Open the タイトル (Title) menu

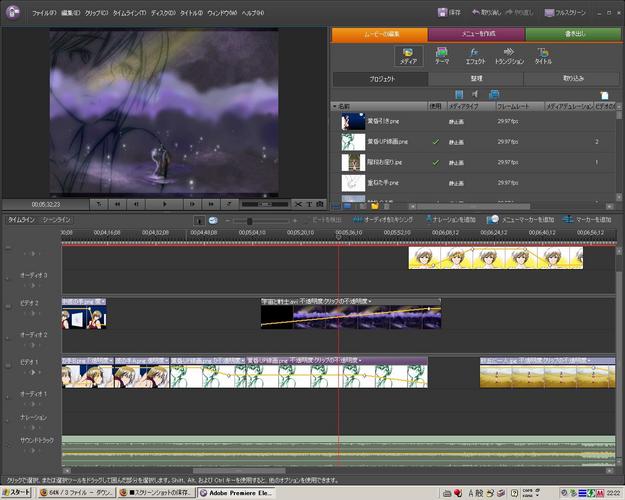[191, 13]
